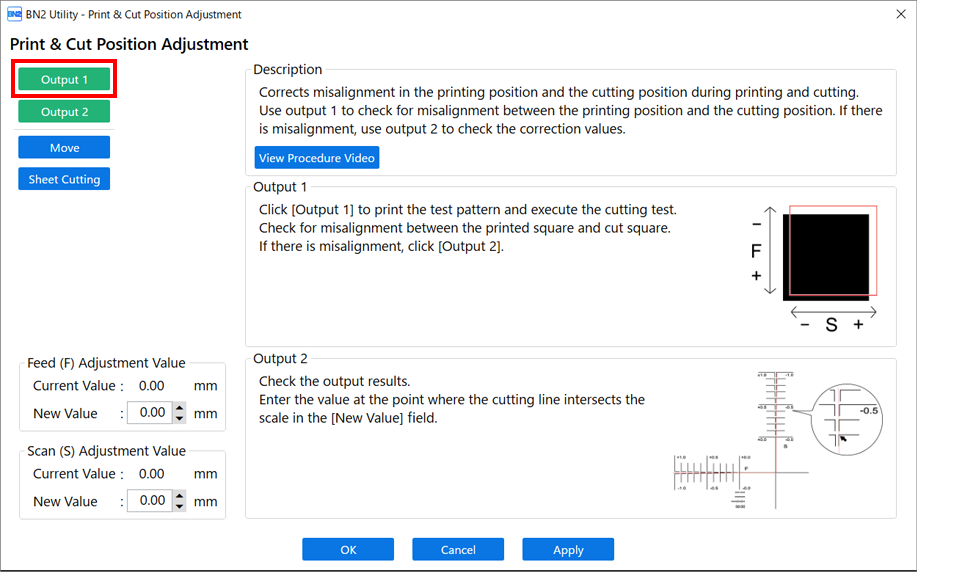Viewport: 957px width, 572px height.
Task: Click the Output 1 green button
Action: 64,79
